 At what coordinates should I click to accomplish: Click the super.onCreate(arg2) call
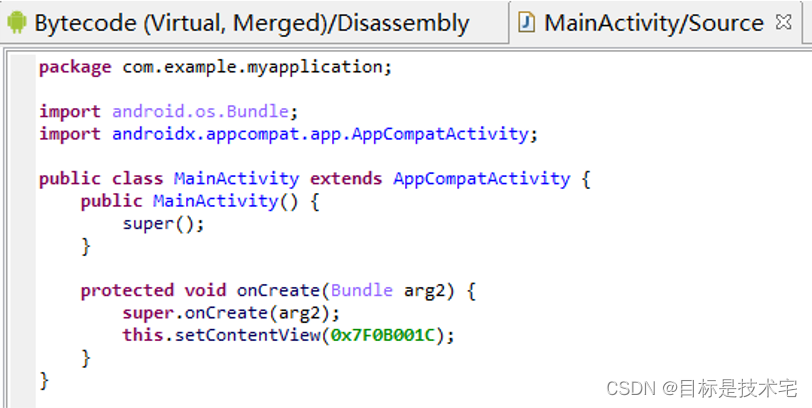(190, 313)
